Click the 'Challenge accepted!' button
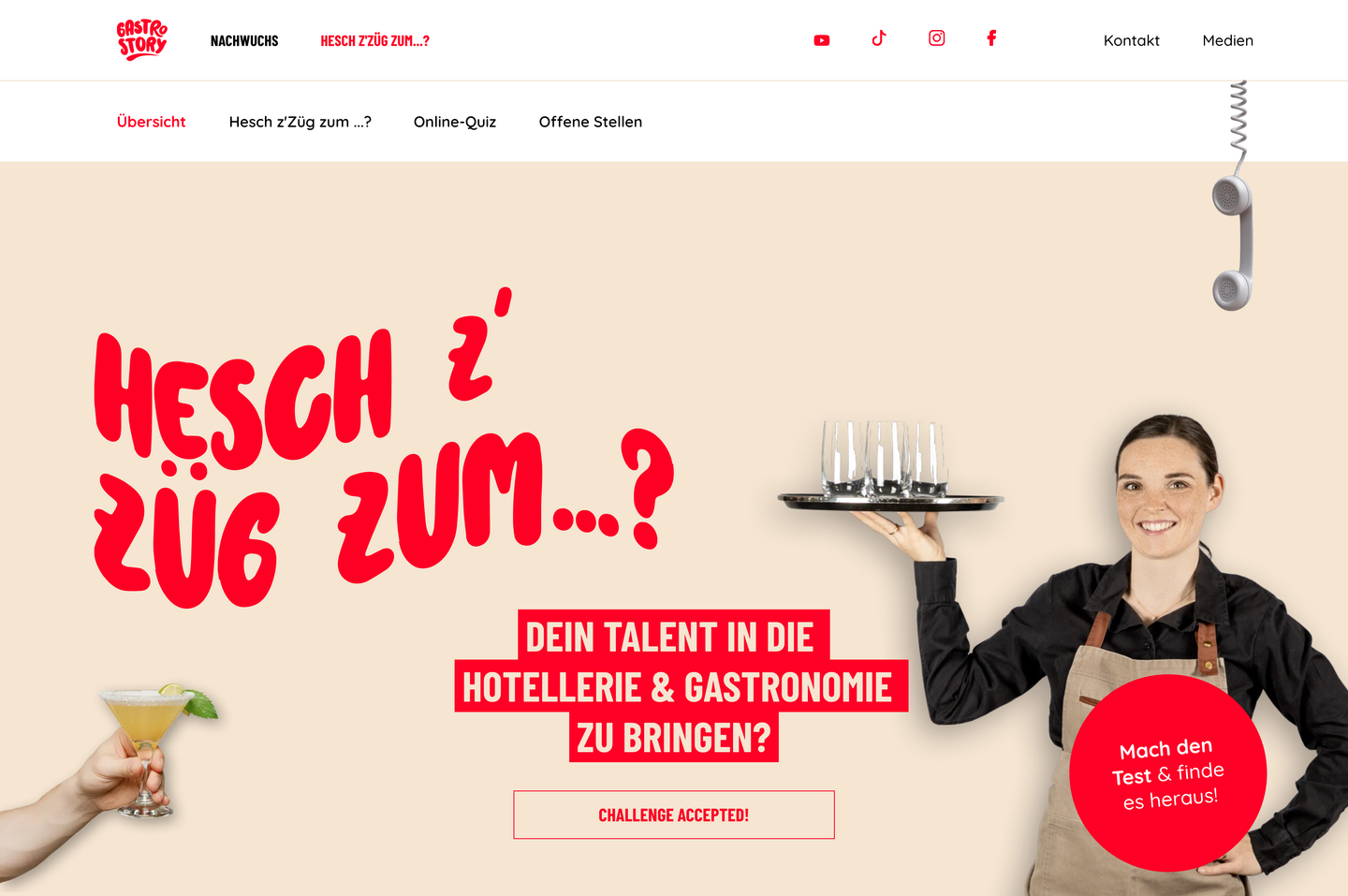The image size is (1348, 896). click(x=674, y=815)
